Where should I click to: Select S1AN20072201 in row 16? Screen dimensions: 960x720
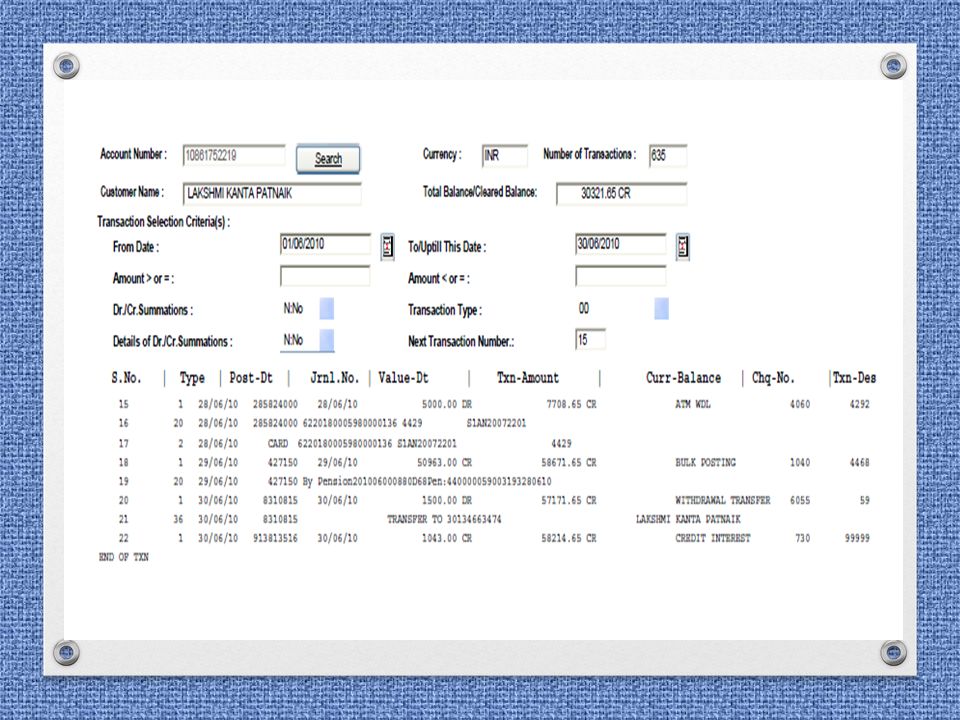497,423
